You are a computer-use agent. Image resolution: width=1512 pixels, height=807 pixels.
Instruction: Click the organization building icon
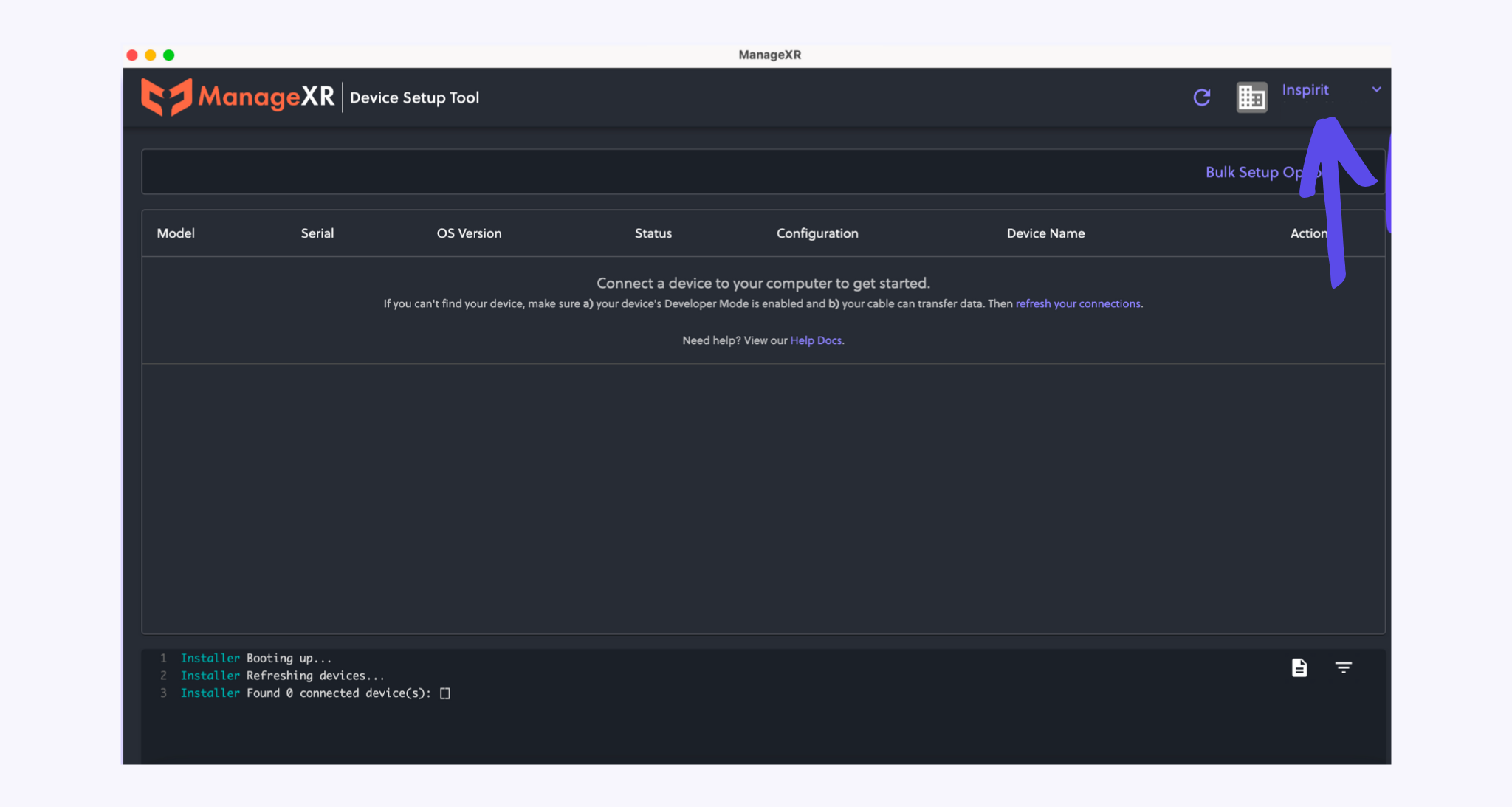click(x=1251, y=97)
